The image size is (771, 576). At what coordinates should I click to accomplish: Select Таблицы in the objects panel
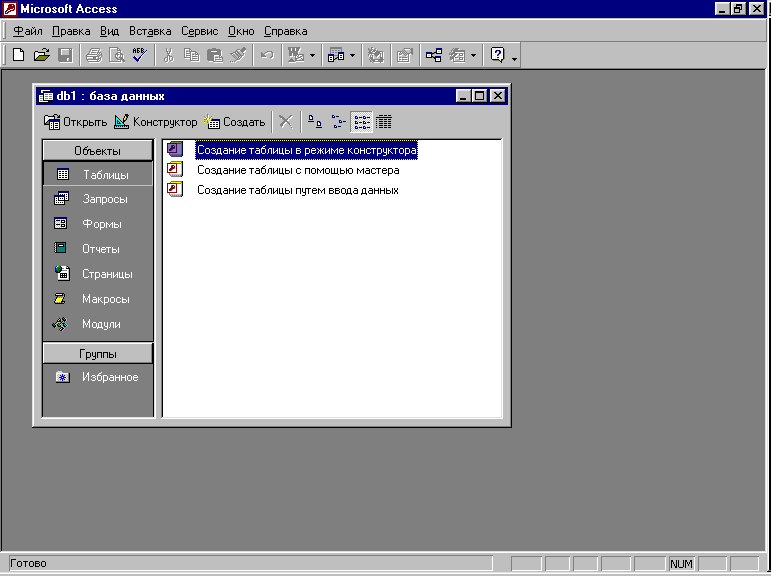click(x=98, y=175)
